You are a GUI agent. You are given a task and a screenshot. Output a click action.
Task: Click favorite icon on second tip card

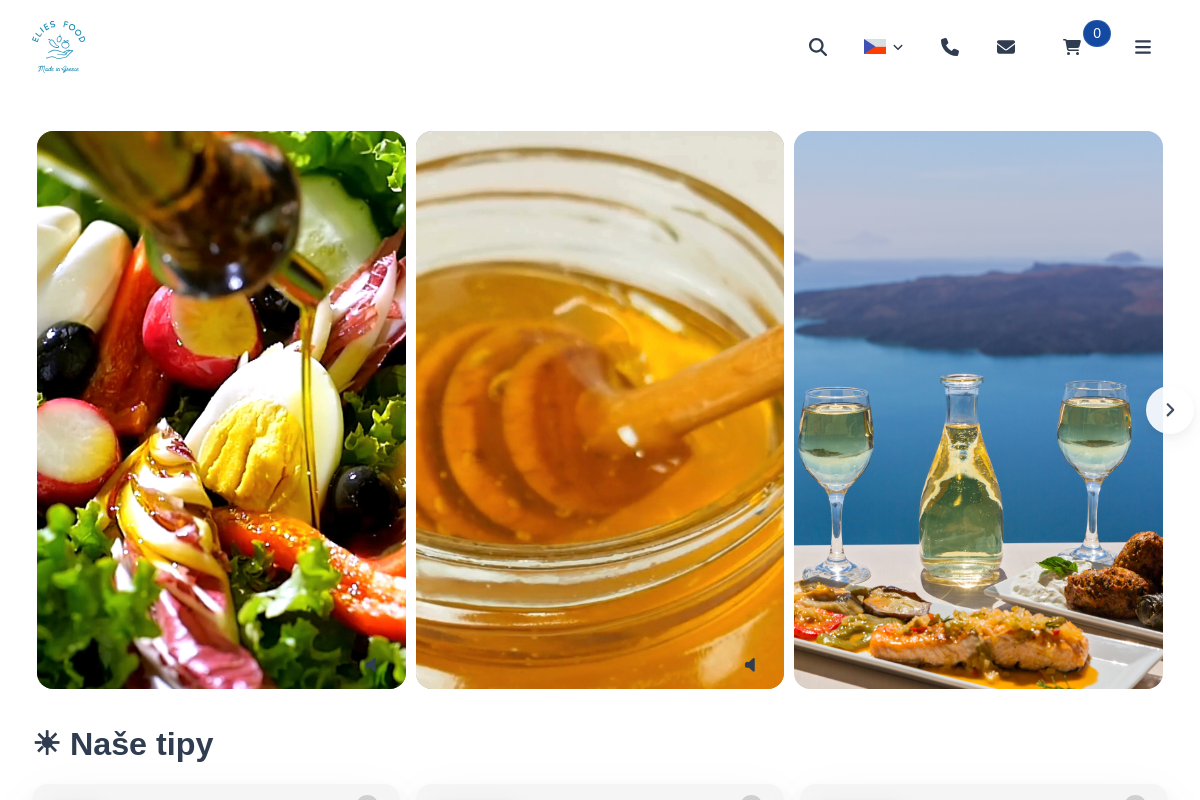[x=751, y=799]
